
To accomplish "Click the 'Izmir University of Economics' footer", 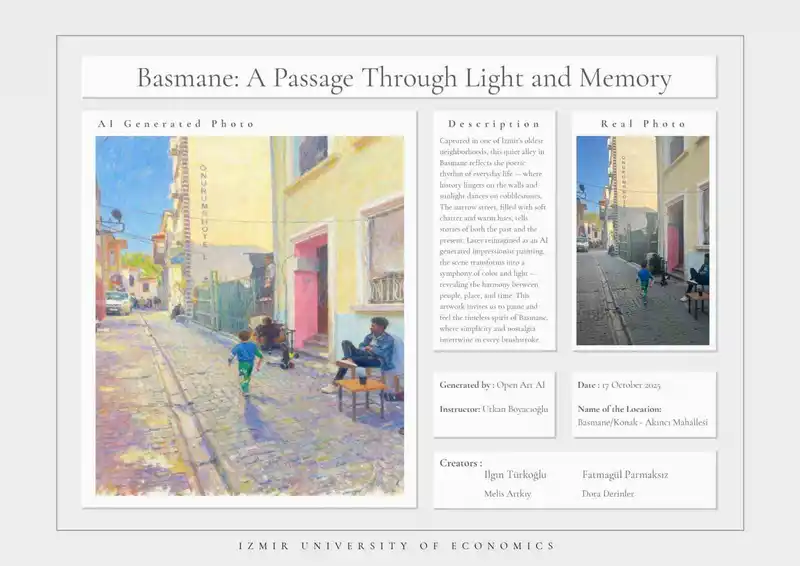I will click(x=397, y=546).
